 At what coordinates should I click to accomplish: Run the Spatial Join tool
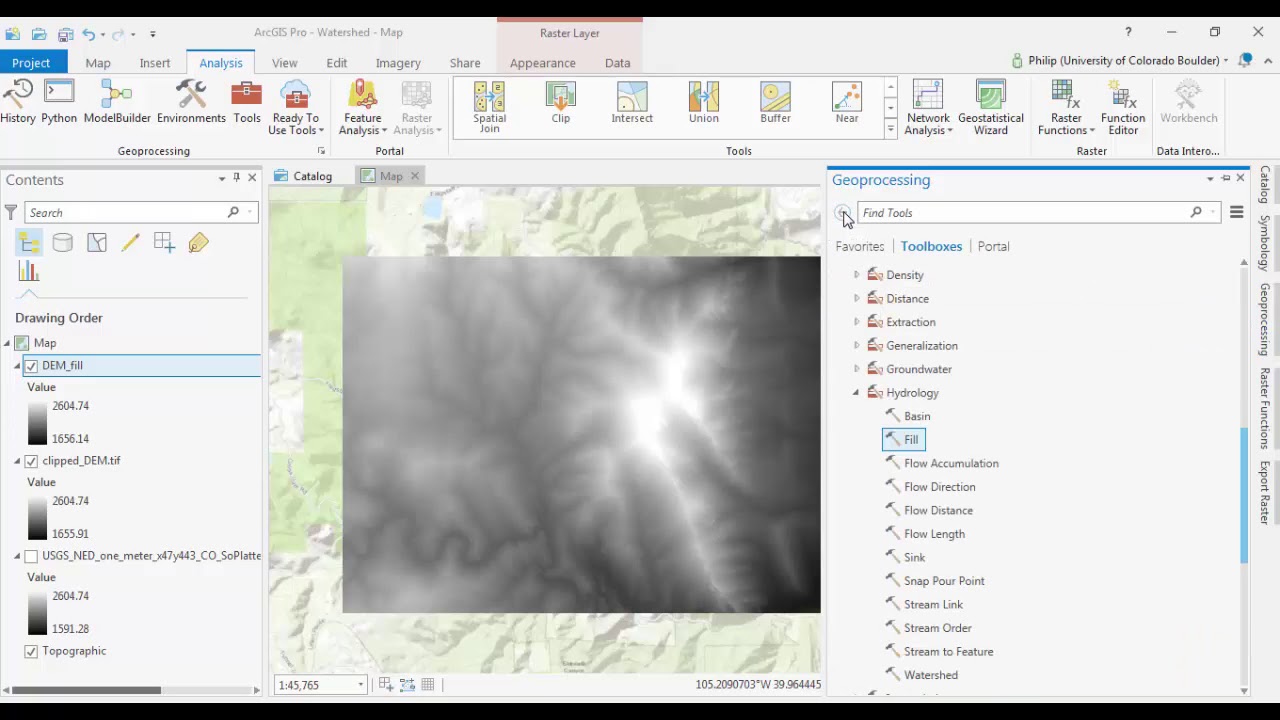(x=489, y=107)
